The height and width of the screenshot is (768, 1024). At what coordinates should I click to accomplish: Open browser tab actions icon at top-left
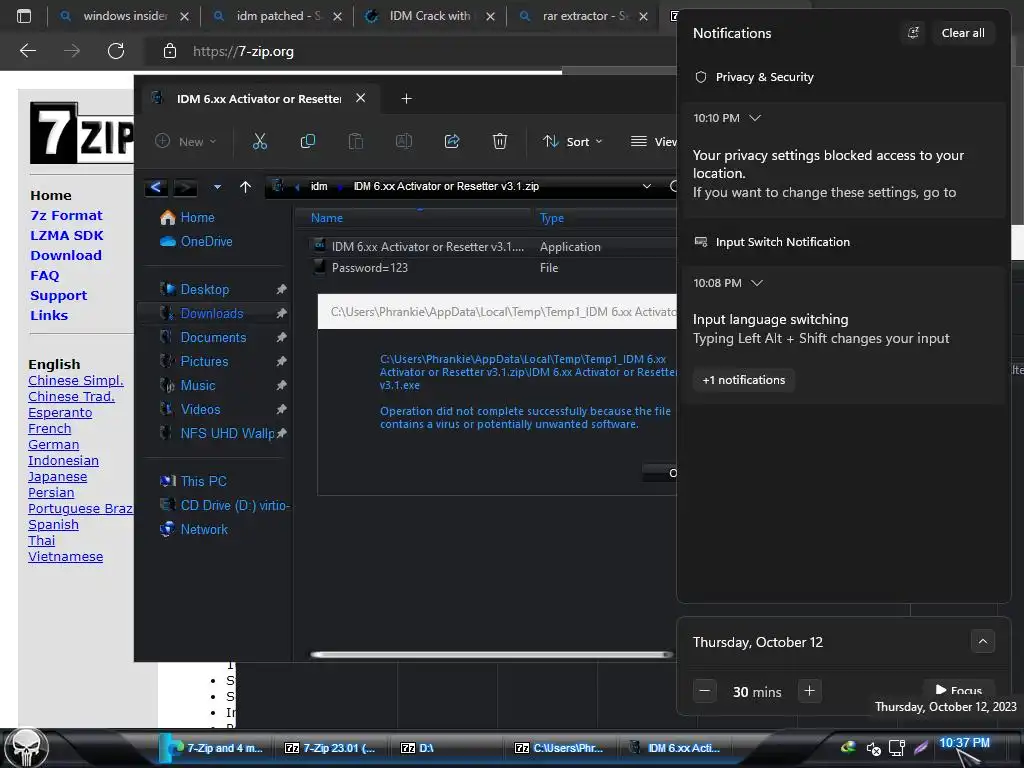click(24, 16)
